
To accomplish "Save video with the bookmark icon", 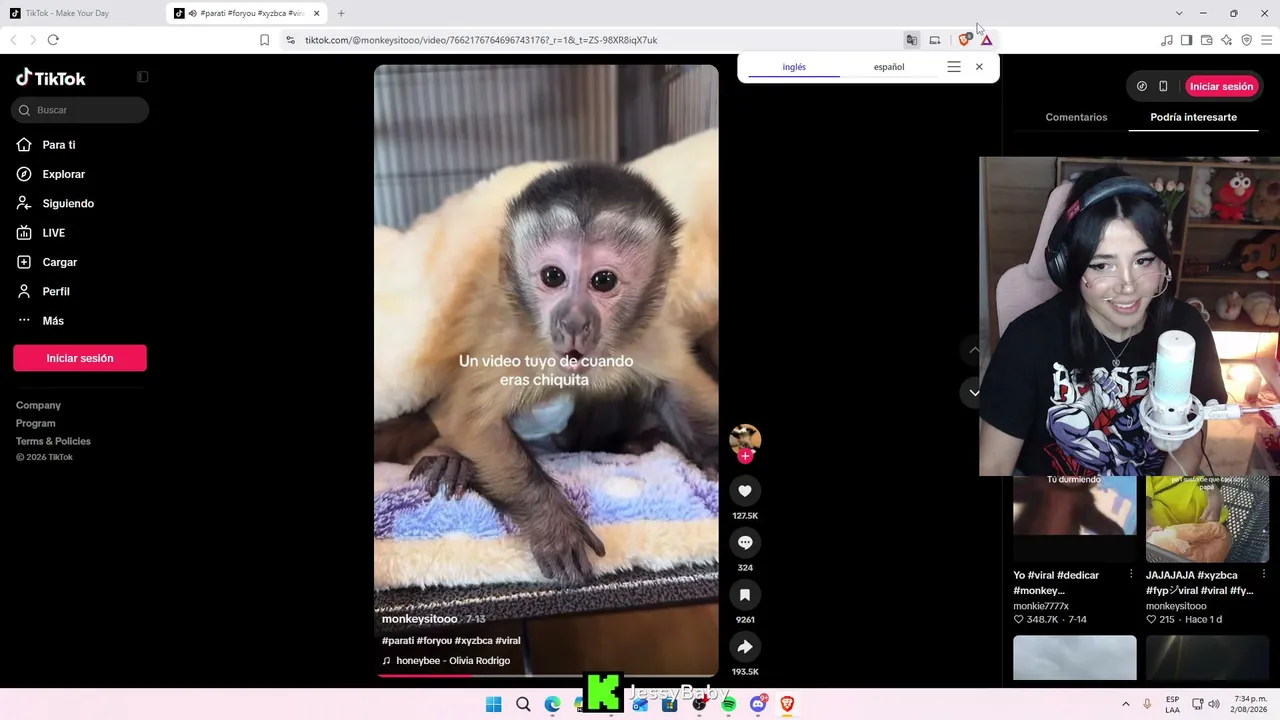I will [x=745, y=595].
